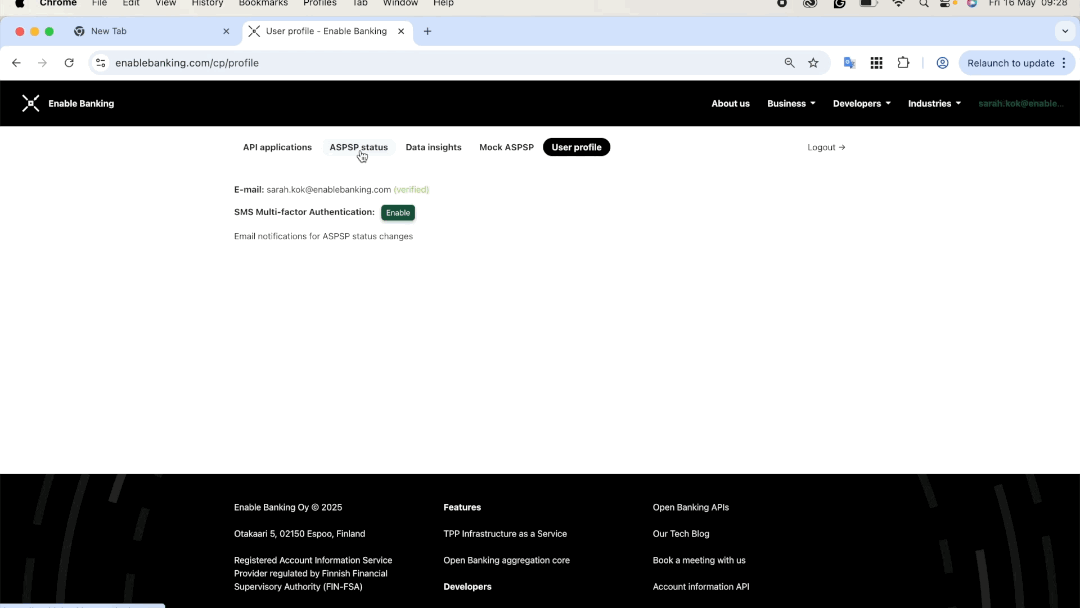This screenshot has width=1080, height=608.
Task: Expand the Business dropdown menu
Action: [791, 103]
